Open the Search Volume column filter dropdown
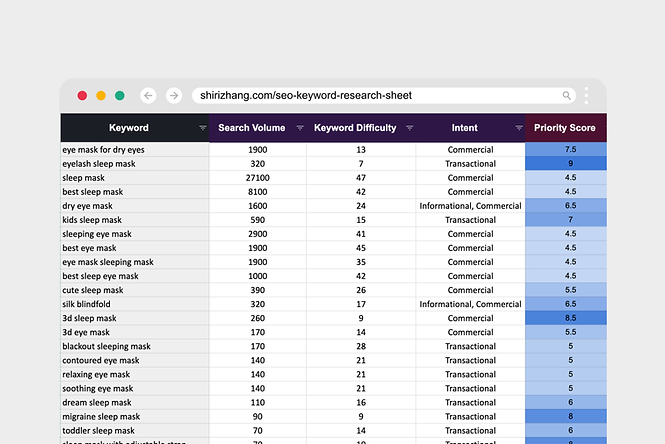665x444 pixels. (300, 128)
